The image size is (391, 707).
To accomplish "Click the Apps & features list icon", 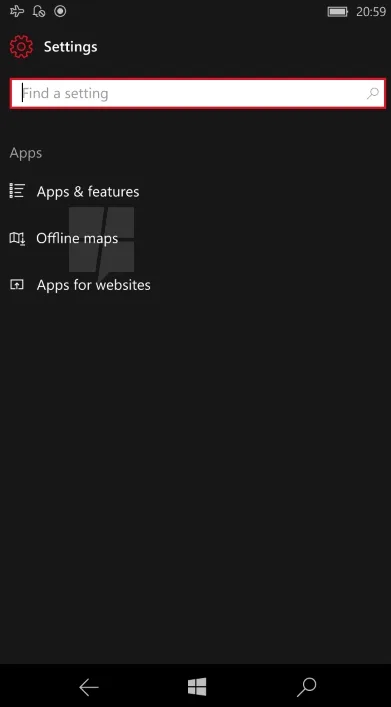I will point(17,191).
